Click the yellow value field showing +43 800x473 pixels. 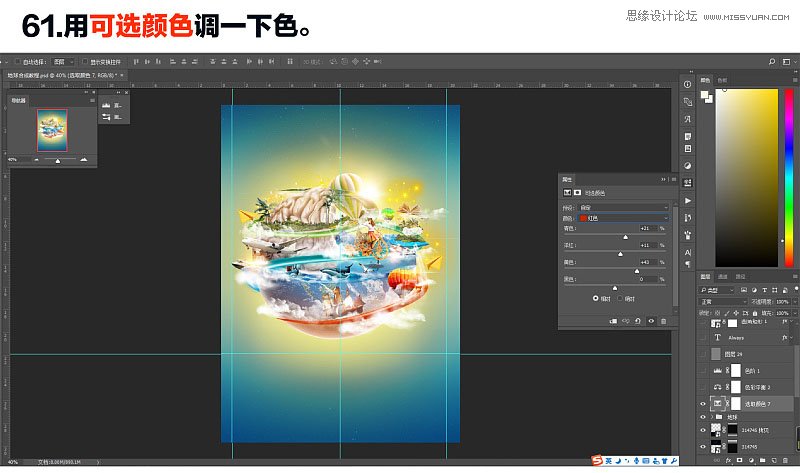tap(646, 262)
